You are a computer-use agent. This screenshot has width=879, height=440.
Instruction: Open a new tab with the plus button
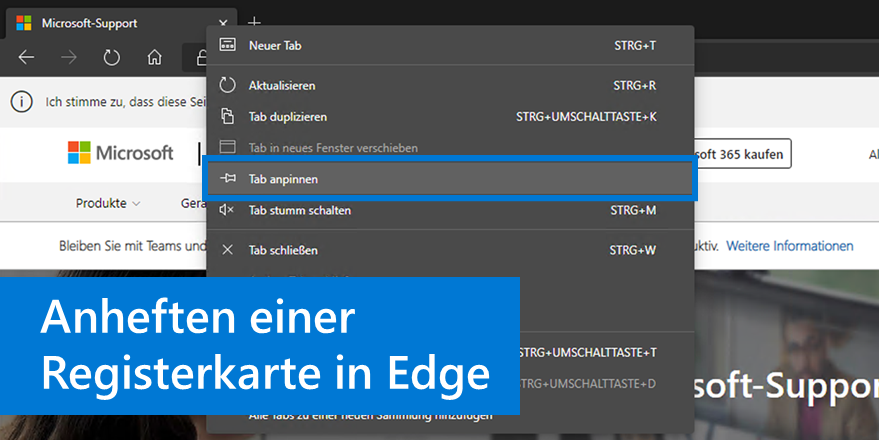[255, 22]
